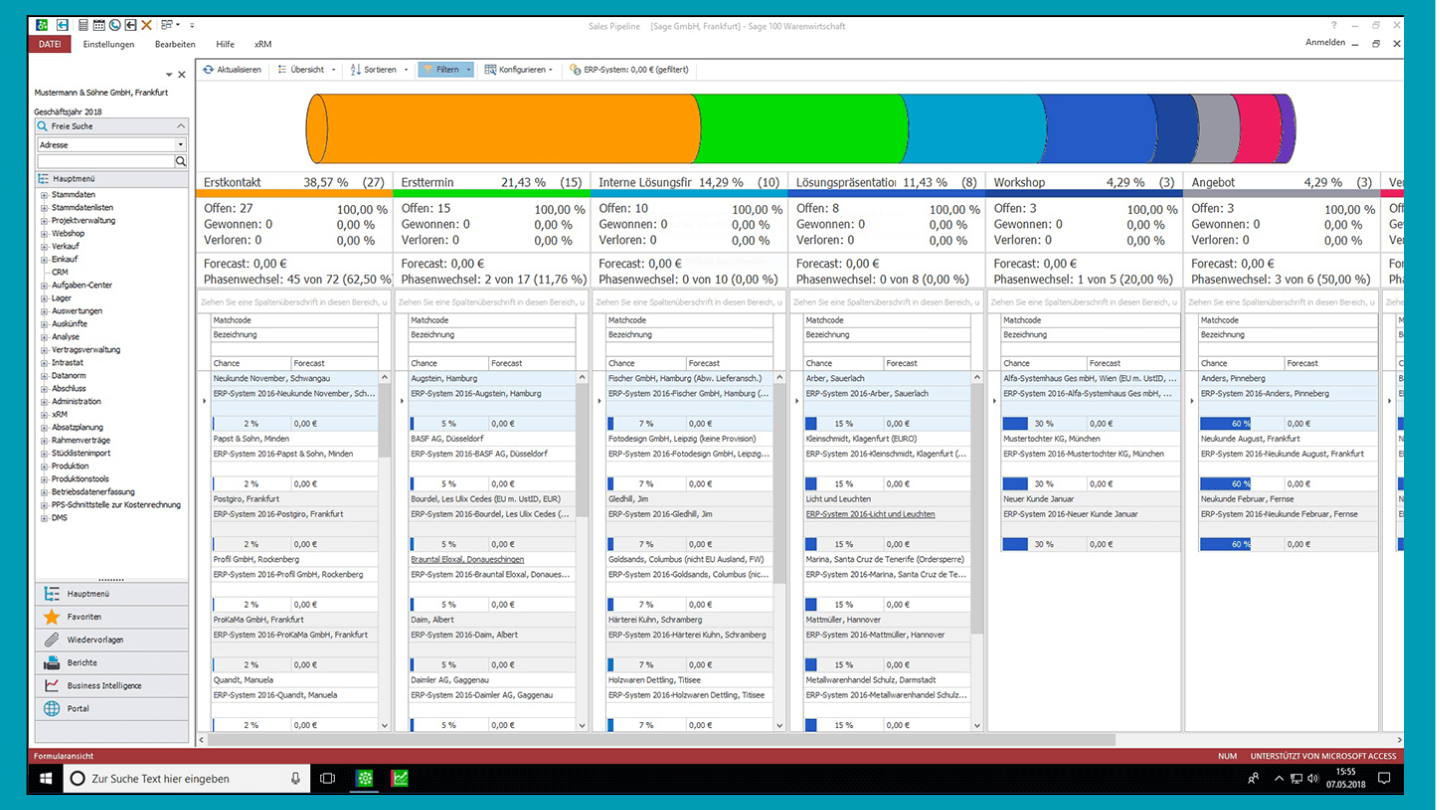Image resolution: width=1440 pixels, height=810 pixels.
Task: Open Berichte with the printer icon
Action: (x=52, y=663)
